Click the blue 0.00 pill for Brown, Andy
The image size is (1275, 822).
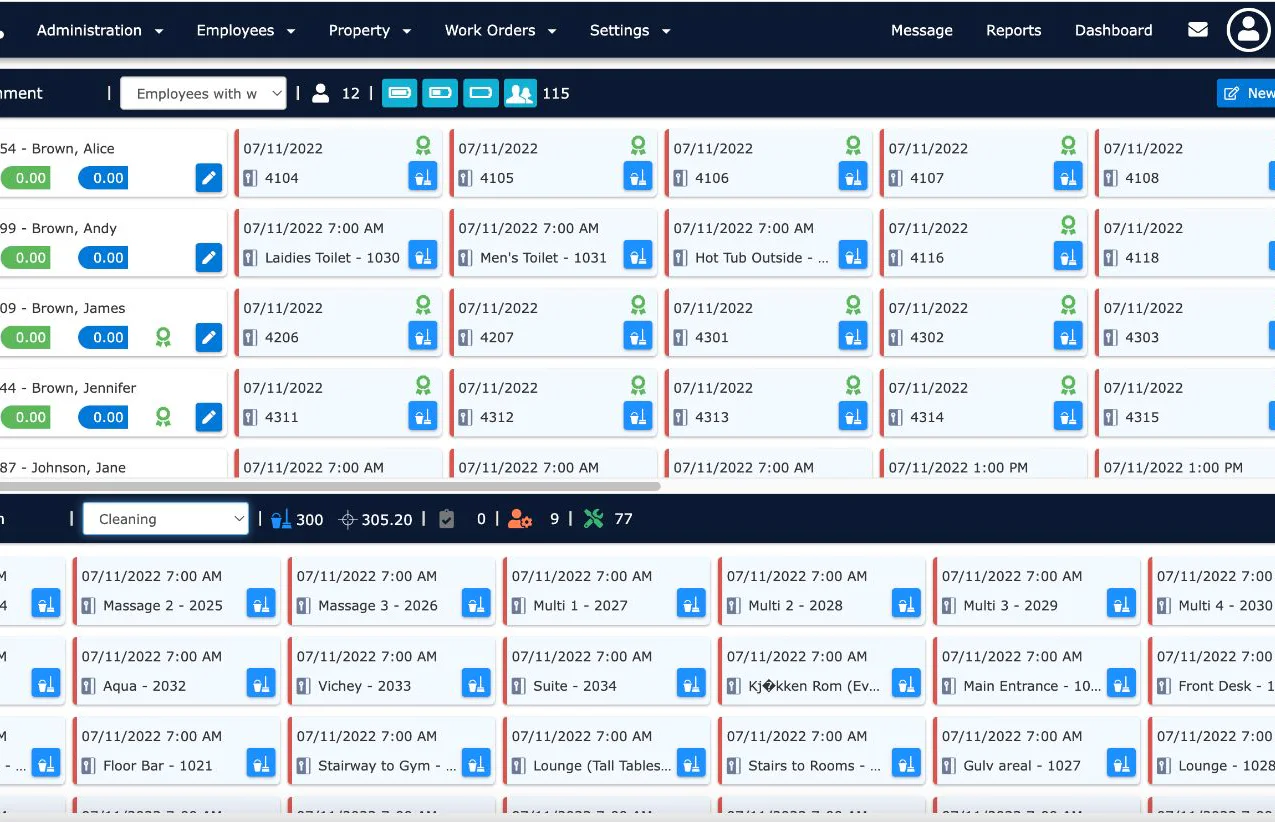(104, 257)
